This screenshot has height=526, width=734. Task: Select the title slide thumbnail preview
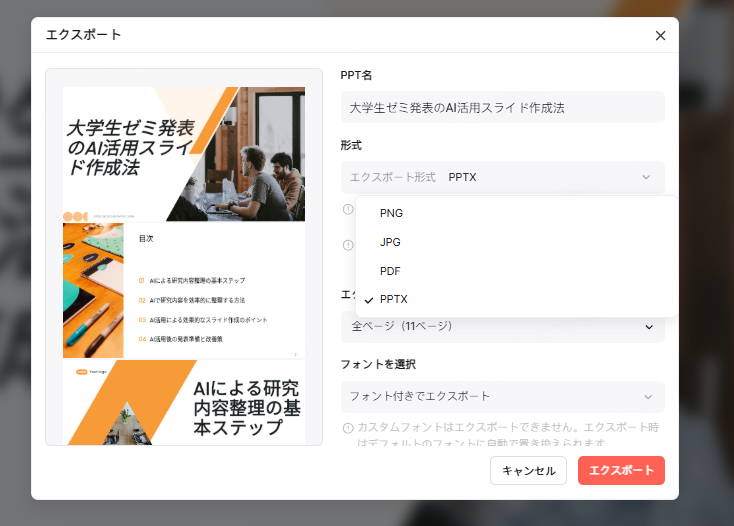(x=184, y=154)
